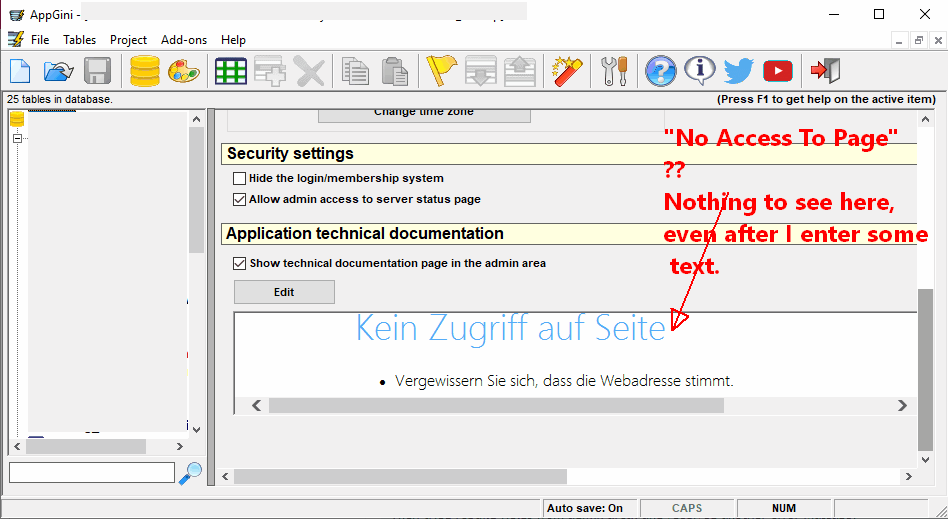This screenshot has width=948, height=519.
Task: Click the paste clipboard icon
Action: point(395,71)
